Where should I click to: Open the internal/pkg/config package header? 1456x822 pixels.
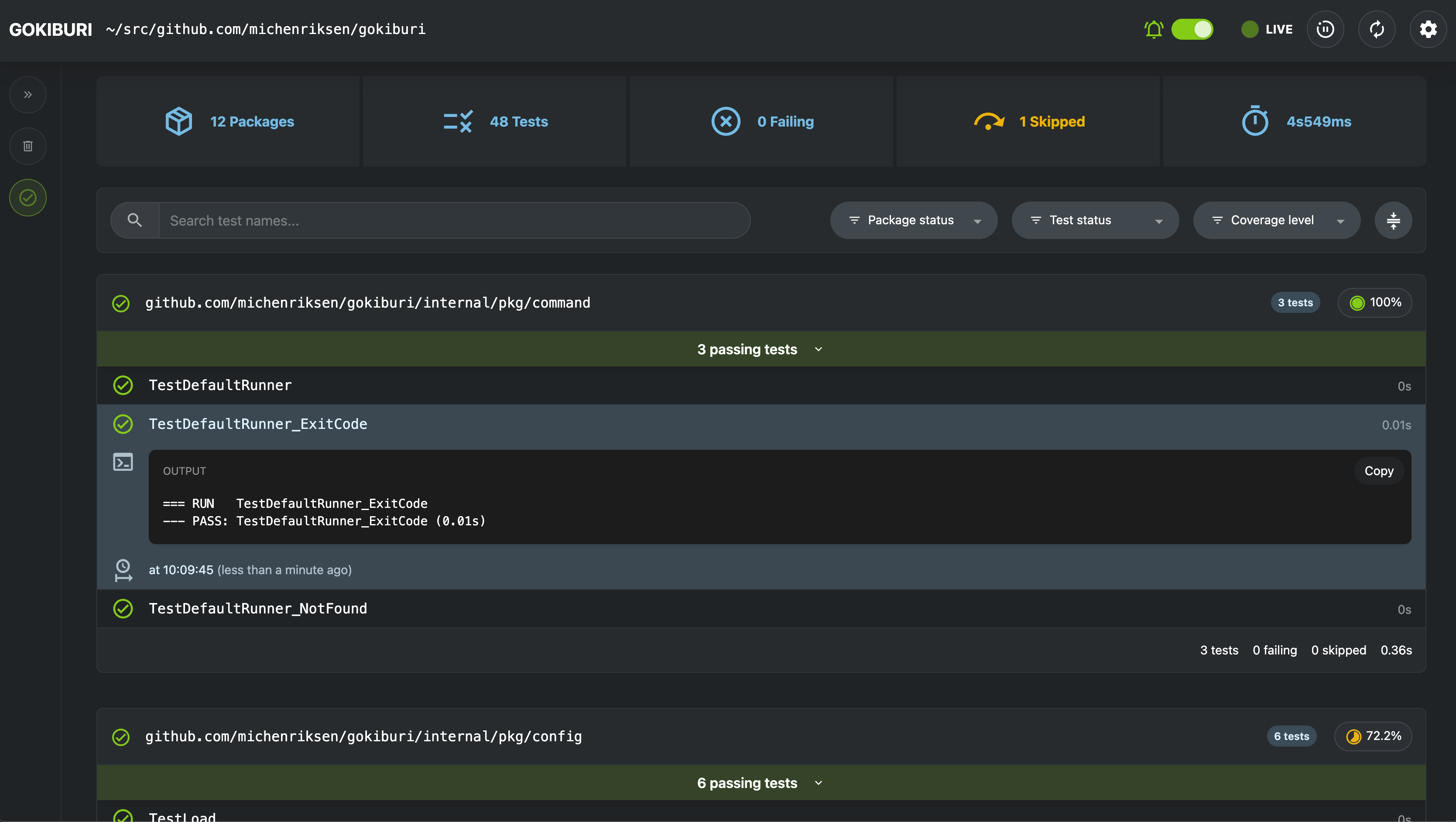tap(363, 736)
